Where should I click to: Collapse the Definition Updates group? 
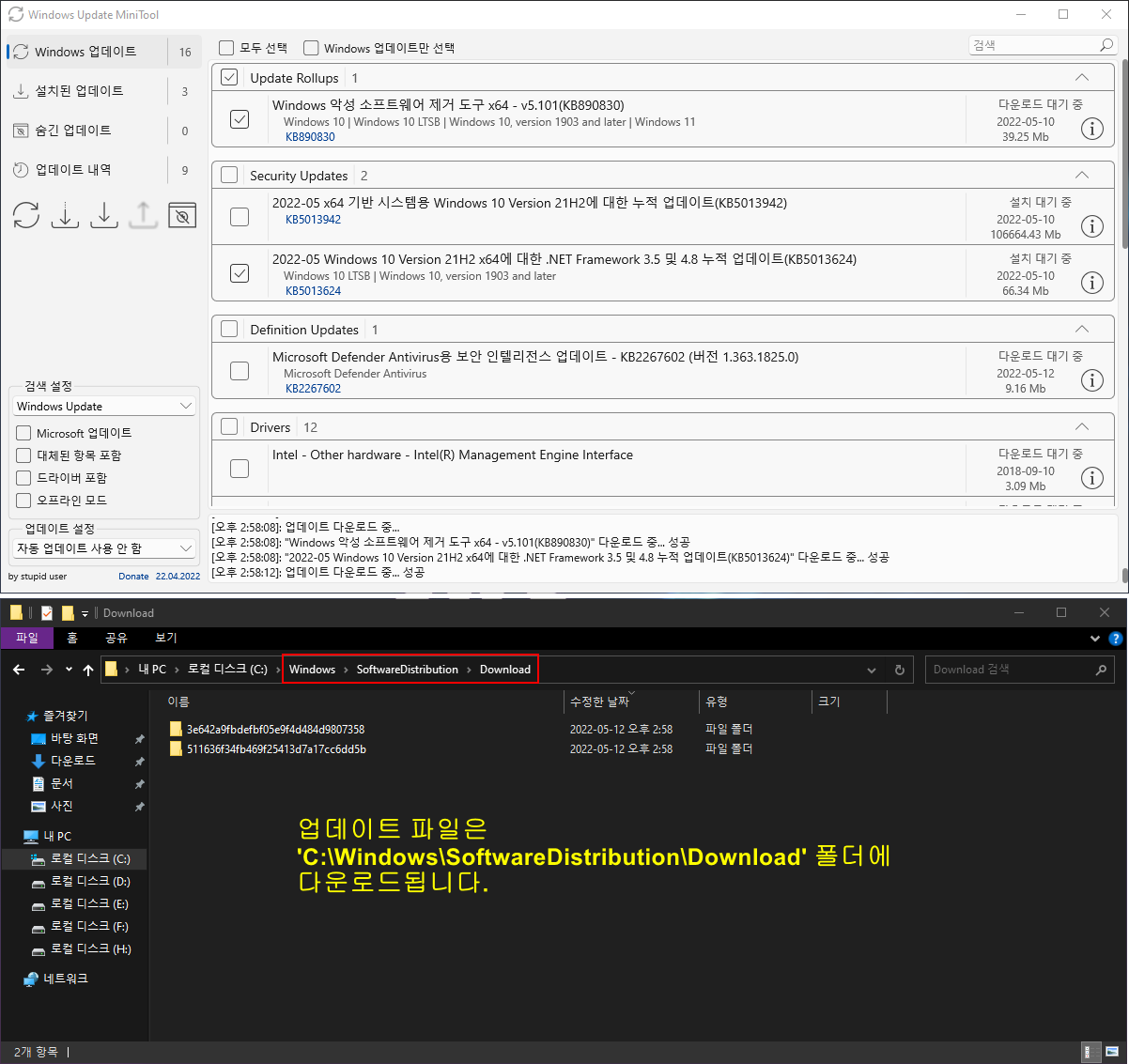point(1082,330)
